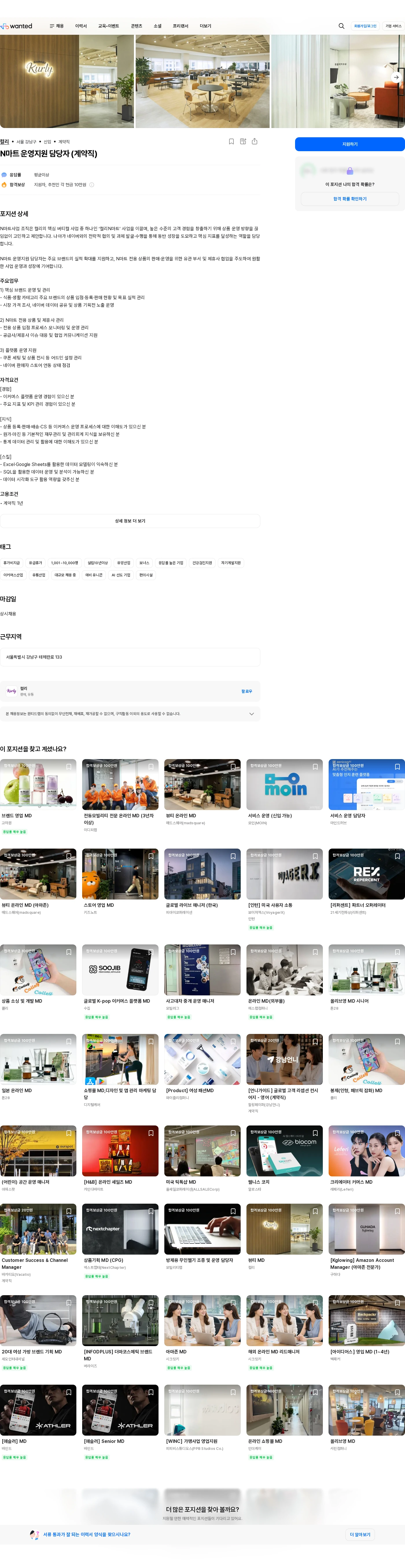Bookmark the 스토어 영업 MD card
The width and height of the screenshot is (405, 1568).
pos(151,856)
